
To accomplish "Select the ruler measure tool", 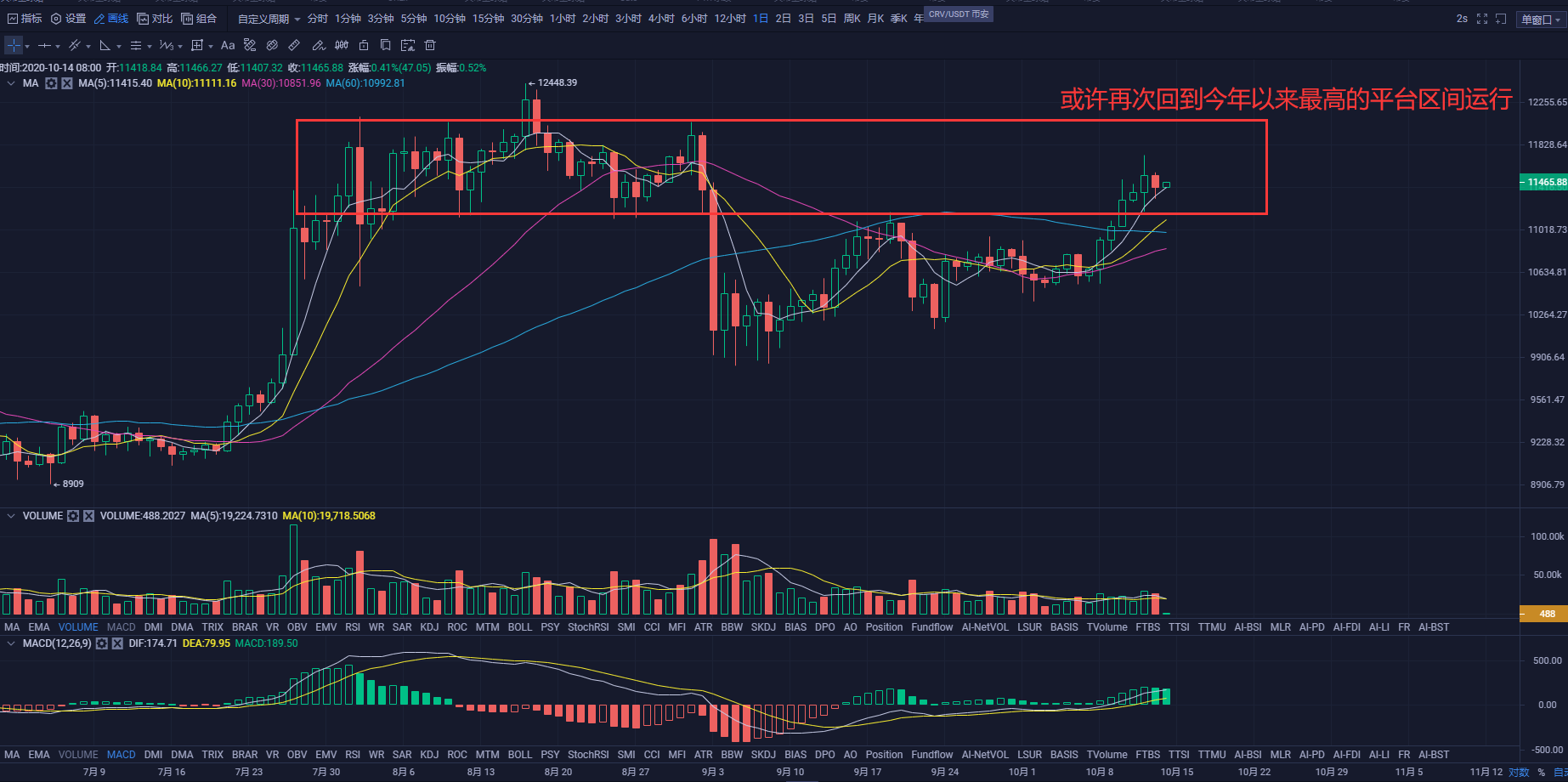I will point(294,45).
